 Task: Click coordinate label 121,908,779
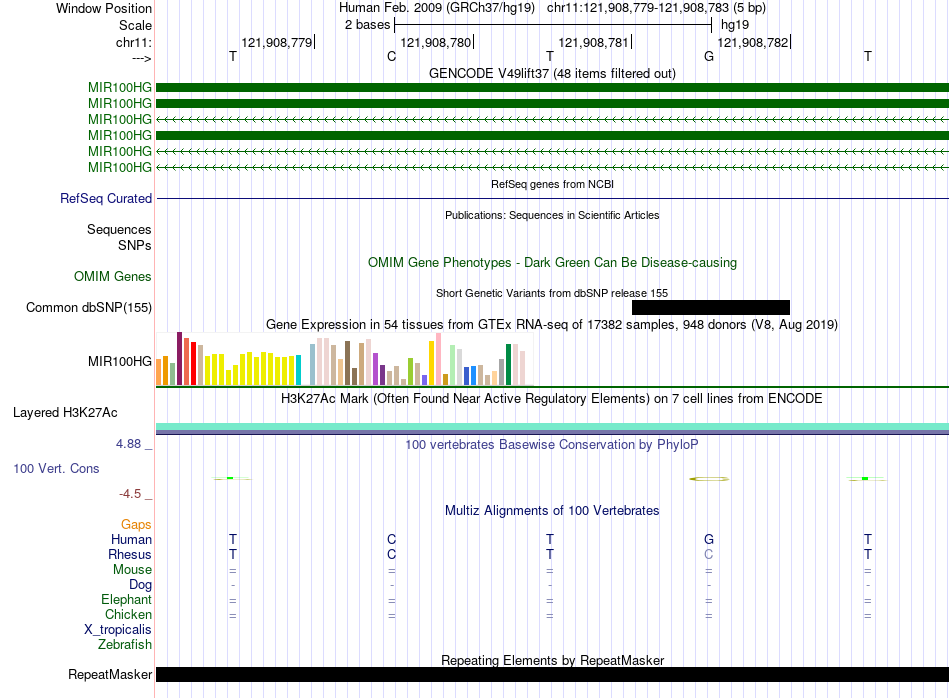click(x=277, y=42)
